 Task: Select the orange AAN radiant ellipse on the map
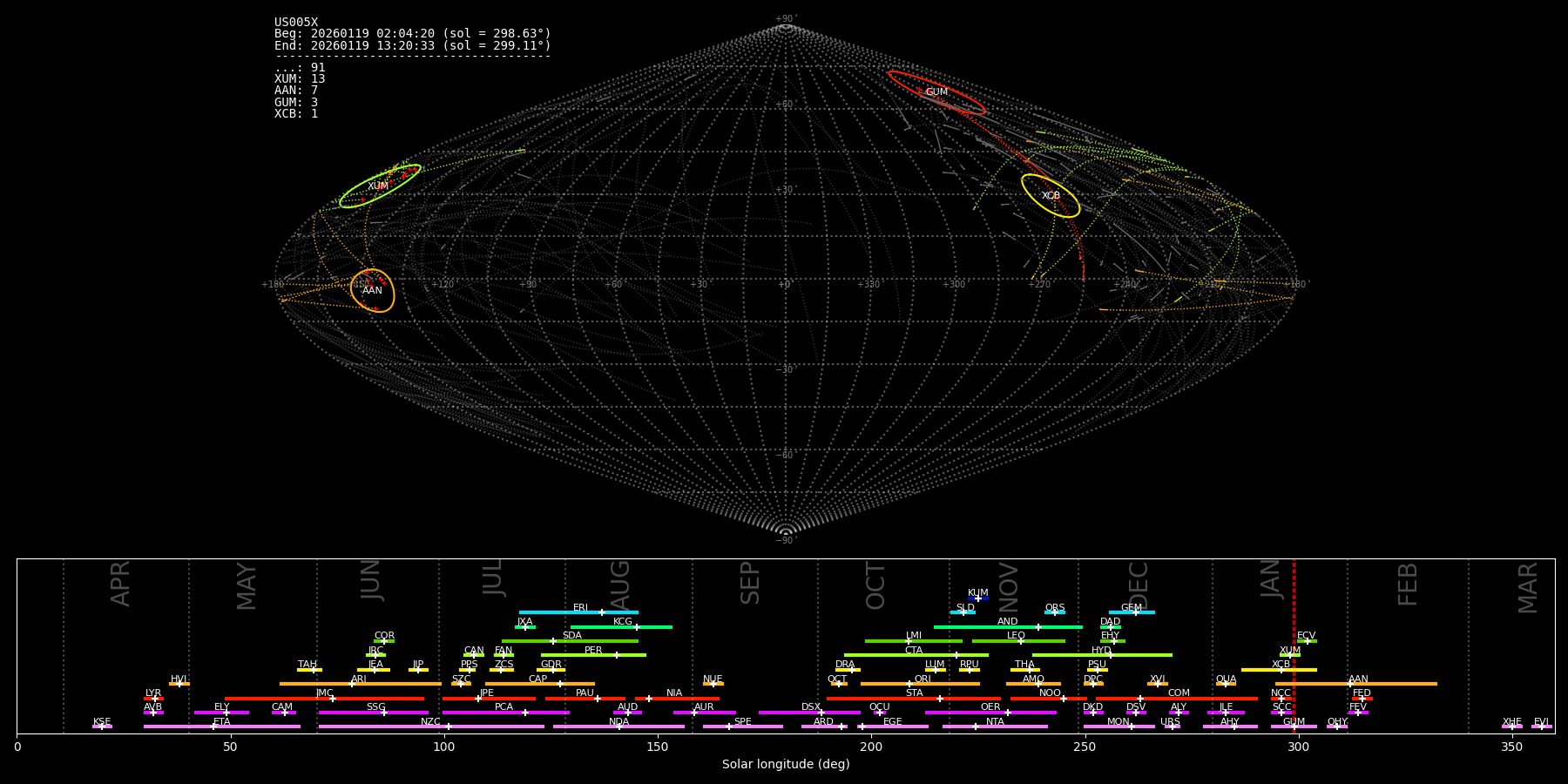pos(372,290)
